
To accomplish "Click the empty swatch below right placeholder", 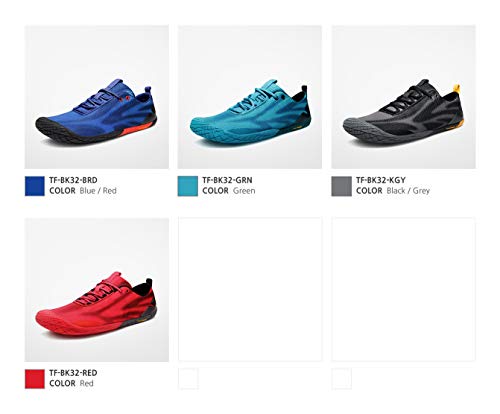I will (342, 379).
